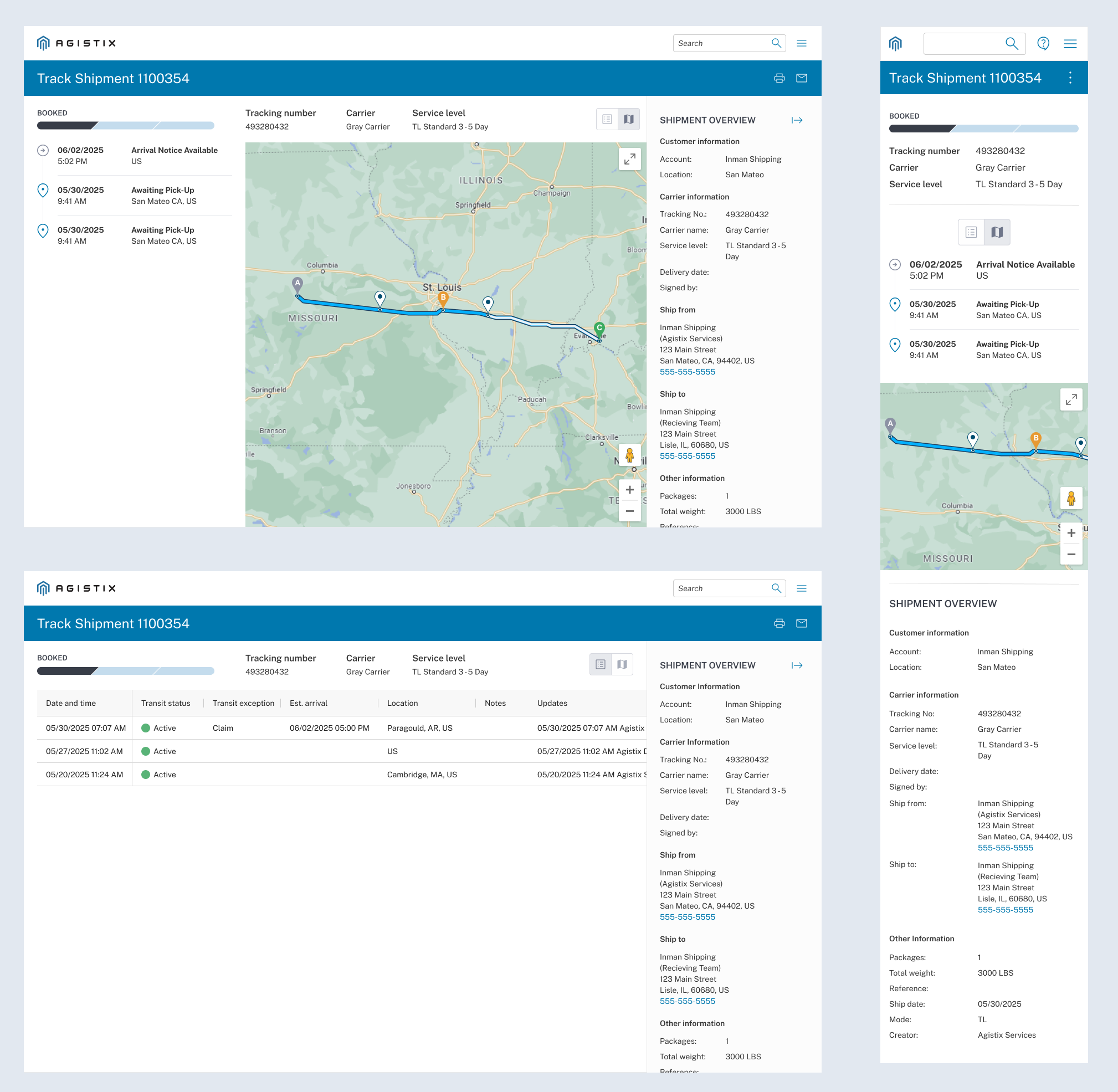Screen dimensions: 1118x1092
Task: Click zoom in plus on top desktop map
Action: [629, 490]
